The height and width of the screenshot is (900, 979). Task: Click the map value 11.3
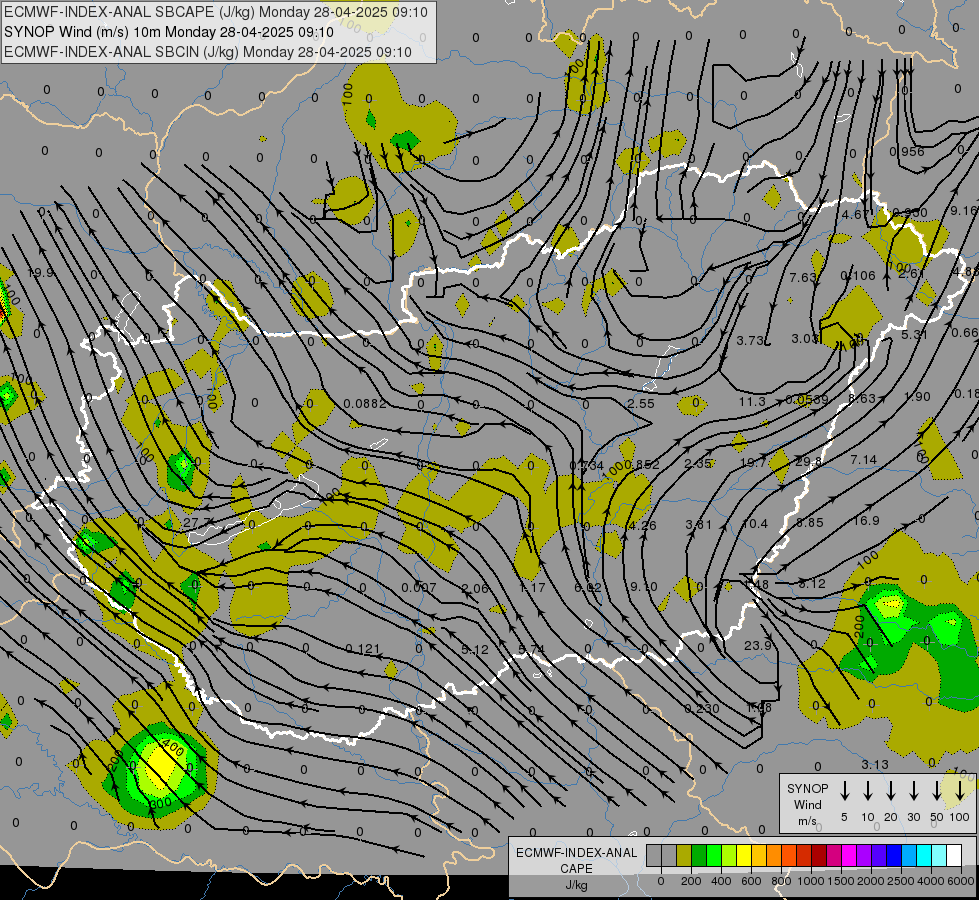click(752, 402)
